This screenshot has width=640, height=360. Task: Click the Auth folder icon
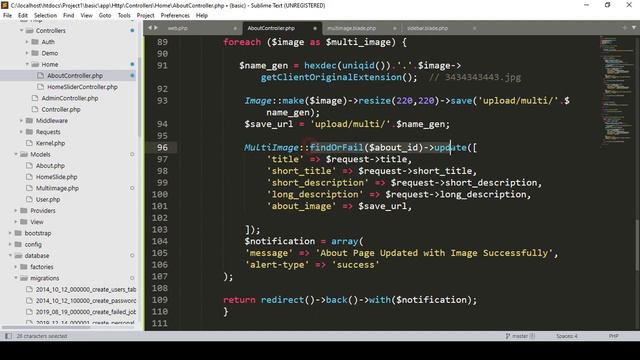[x=35, y=42]
